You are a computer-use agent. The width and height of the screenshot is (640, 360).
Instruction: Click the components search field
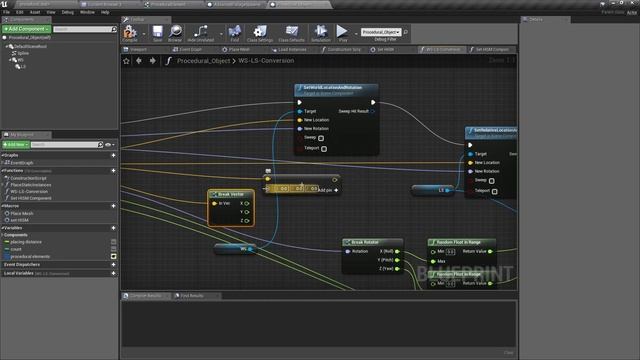tap(85, 29)
